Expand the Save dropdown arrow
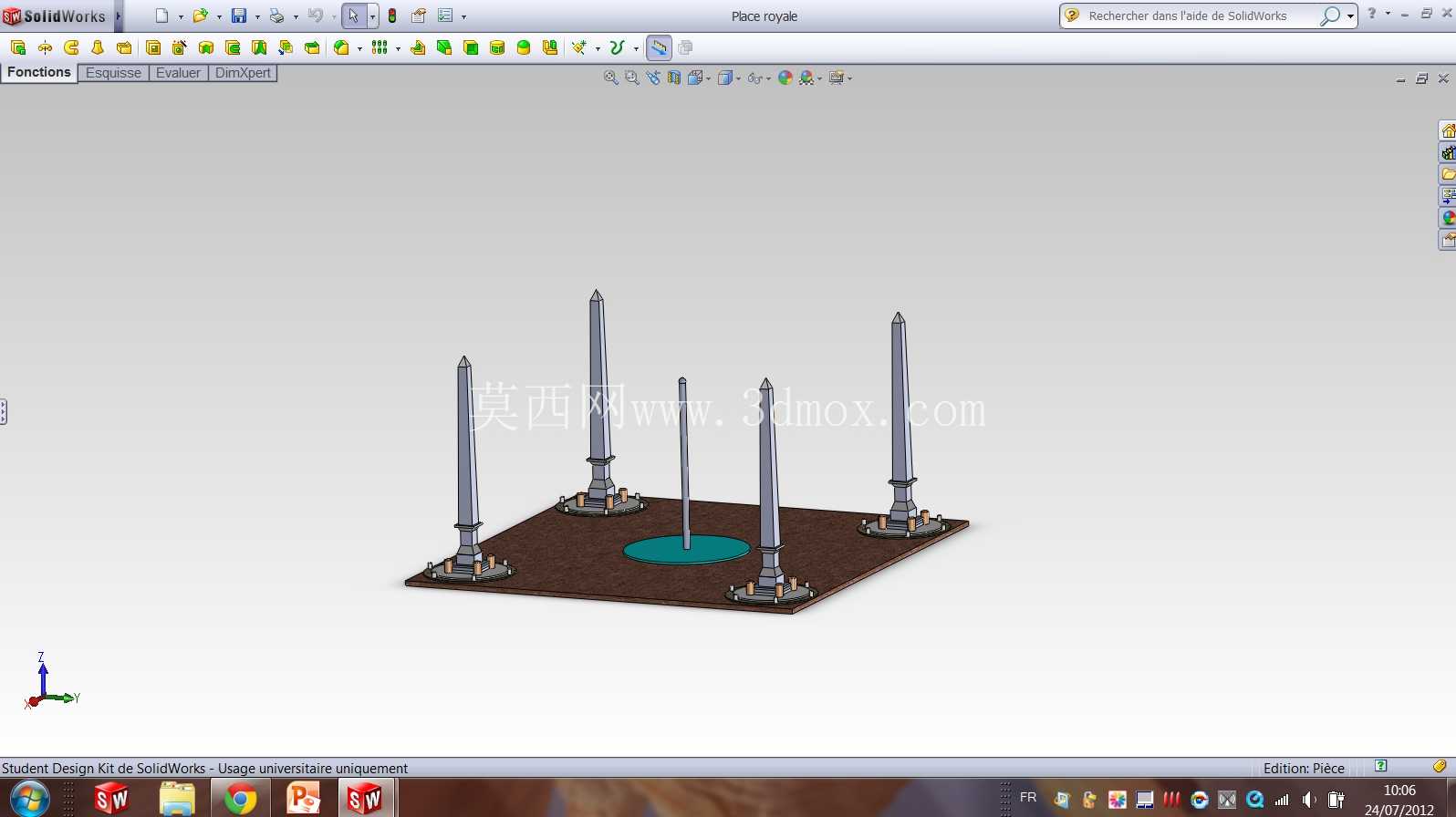Image resolution: width=1456 pixels, height=817 pixels. coord(257,16)
